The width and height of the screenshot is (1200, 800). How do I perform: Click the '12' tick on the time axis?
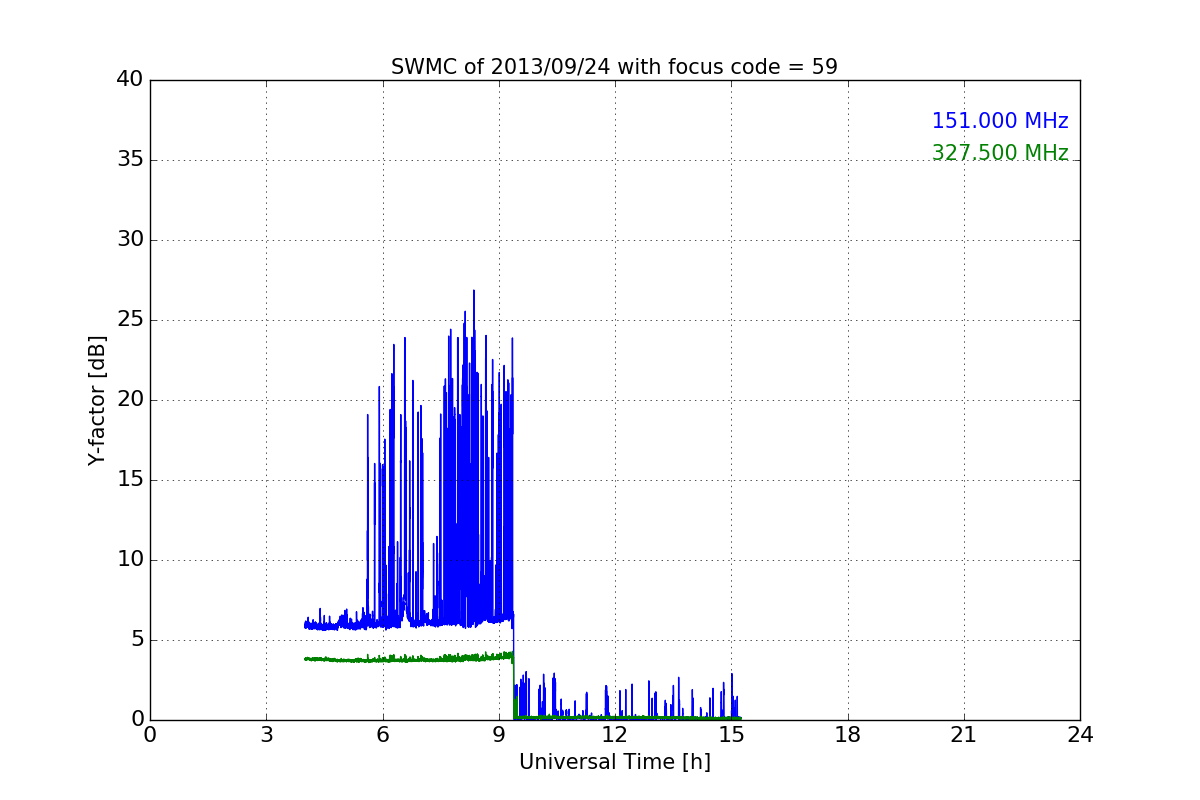tap(615, 735)
